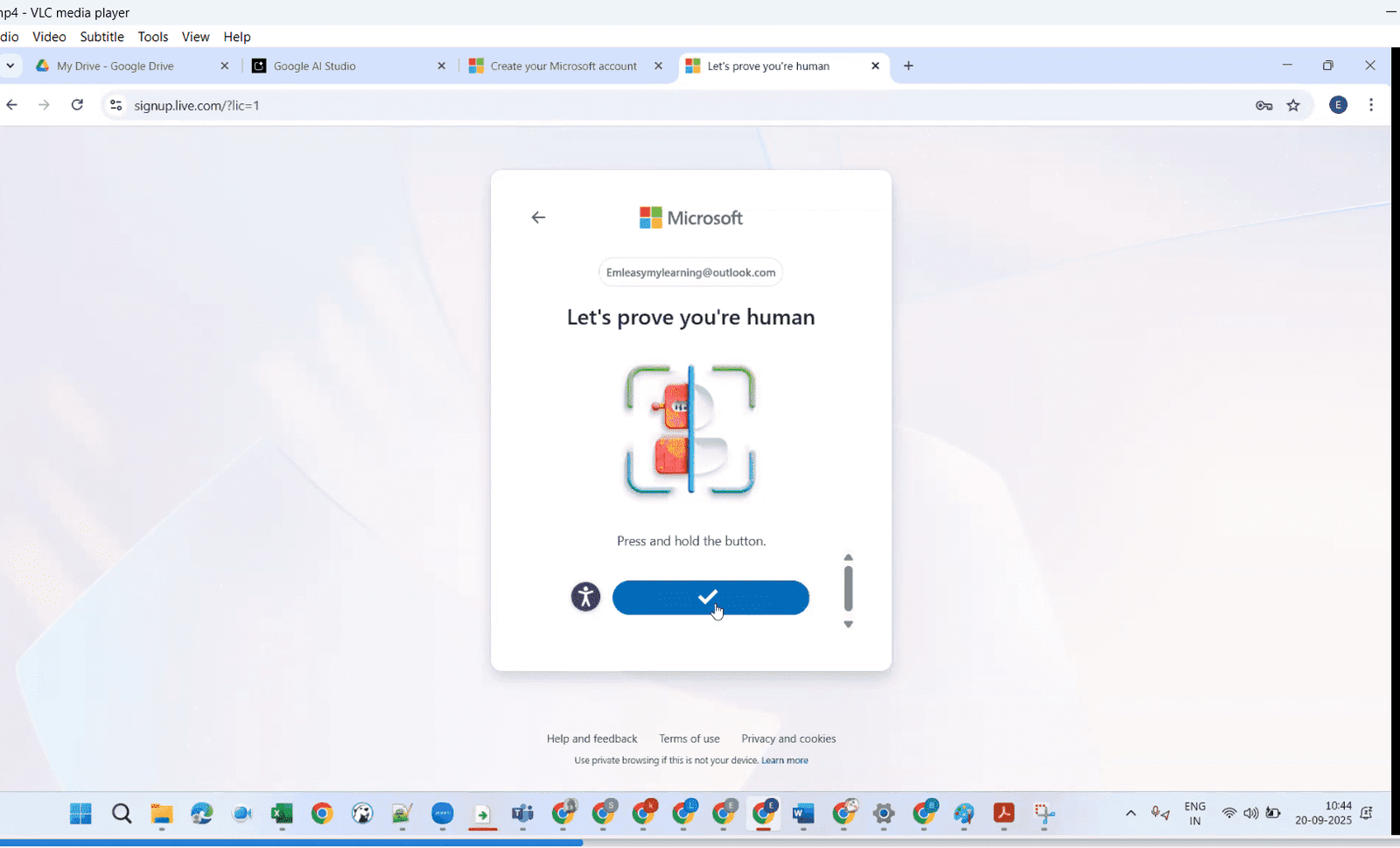The width and height of the screenshot is (1400, 848).
Task: Click the back arrow in Microsoft card
Action: [x=538, y=218]
